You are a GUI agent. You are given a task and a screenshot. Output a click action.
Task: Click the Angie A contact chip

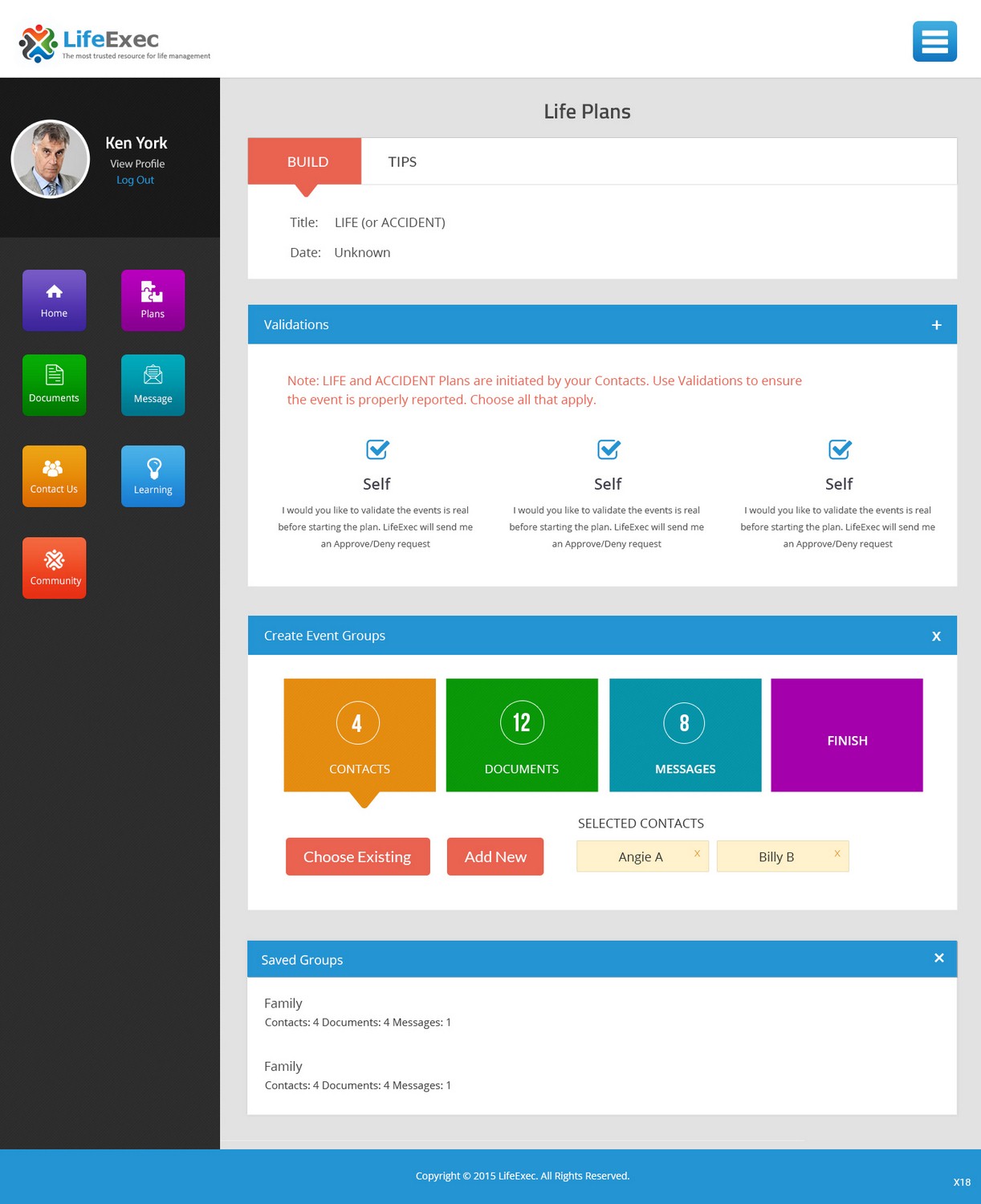[x=642, y=856]
